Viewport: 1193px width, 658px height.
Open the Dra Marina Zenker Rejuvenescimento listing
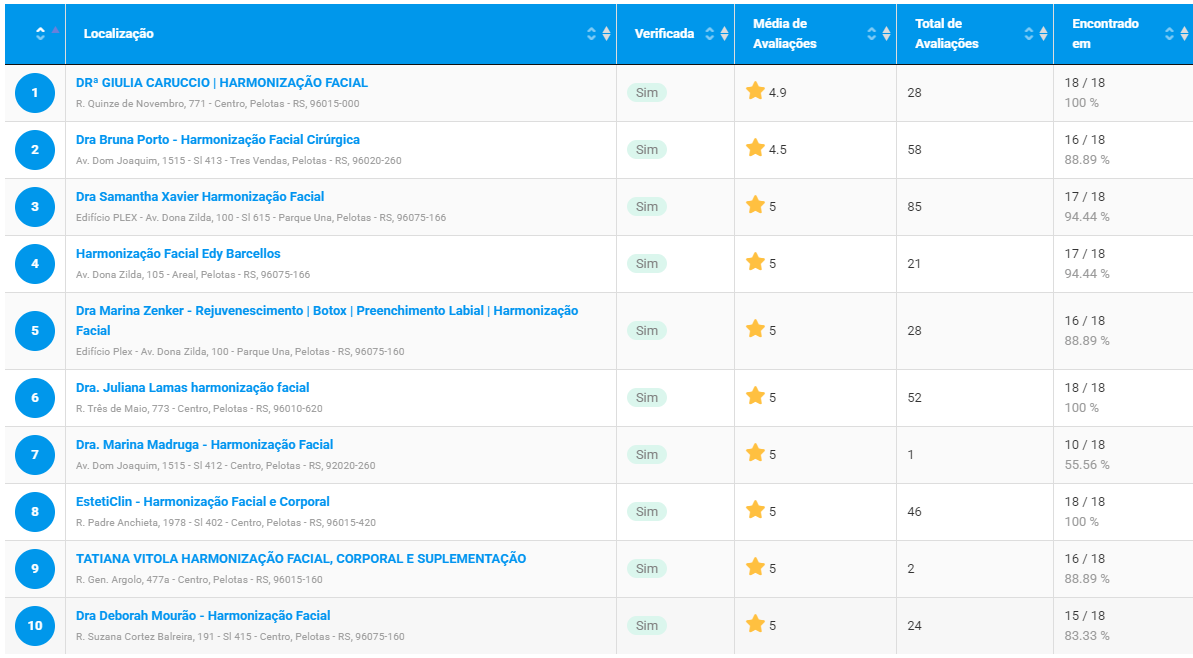tap(327, 320)
